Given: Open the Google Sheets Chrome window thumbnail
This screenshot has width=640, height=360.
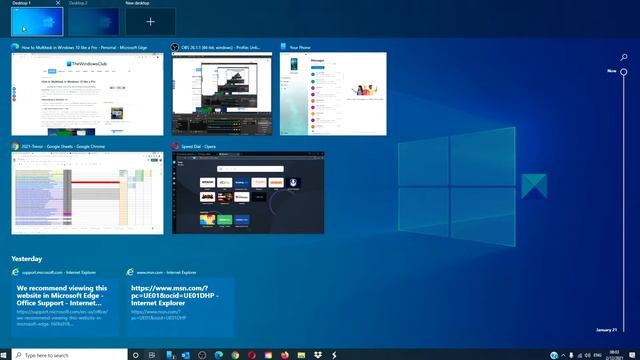Looking at the screenshot, I should [87, 193].
